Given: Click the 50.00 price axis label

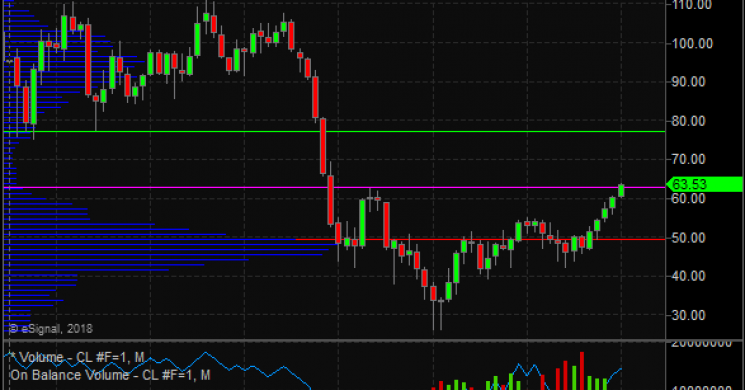Looking at the screenshot, I should tap(688, 238).
